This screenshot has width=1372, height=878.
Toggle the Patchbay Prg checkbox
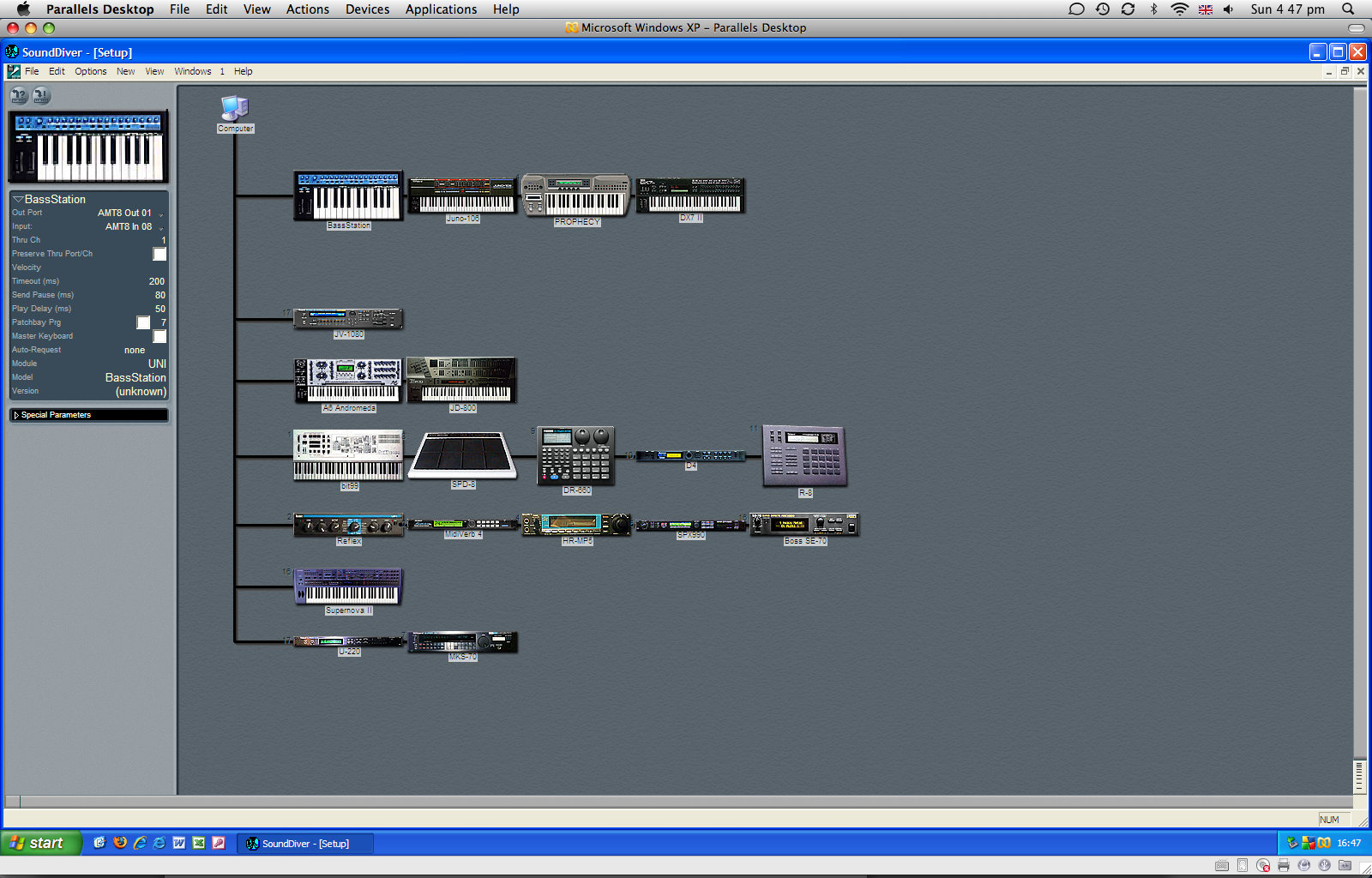coord(143,322)
